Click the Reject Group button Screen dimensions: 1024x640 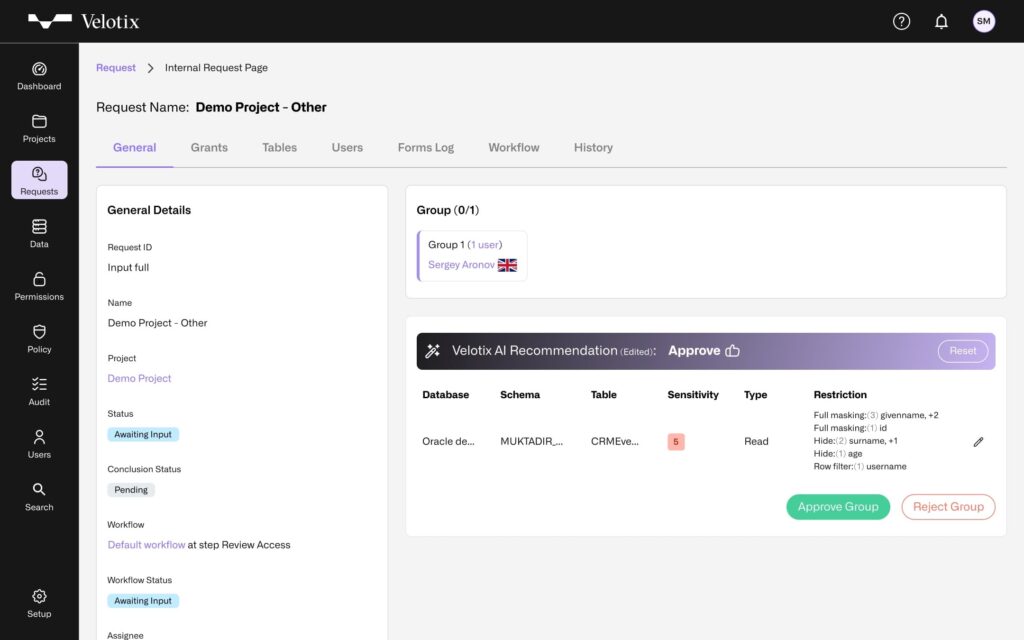tap(948, 507)
